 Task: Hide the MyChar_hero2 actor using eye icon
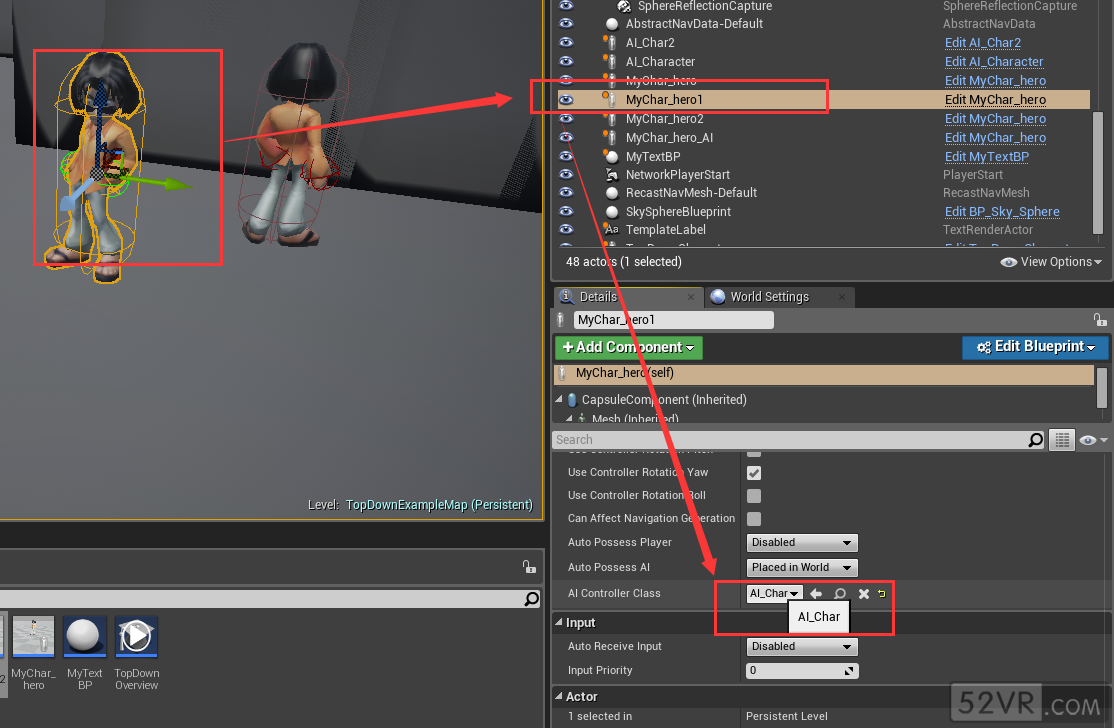567,119
